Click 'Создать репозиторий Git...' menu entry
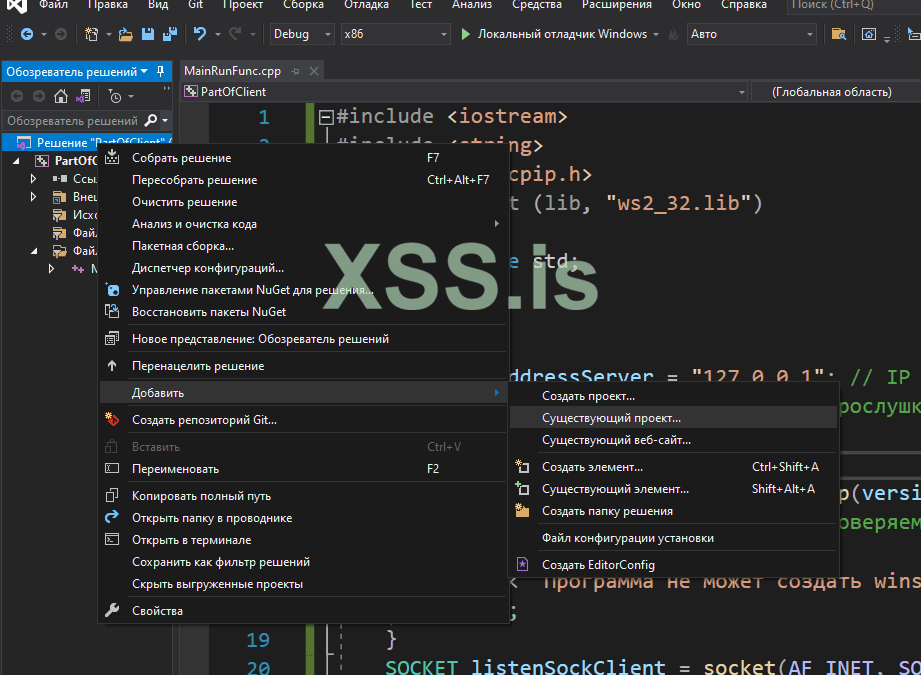 tap(204, 420)
